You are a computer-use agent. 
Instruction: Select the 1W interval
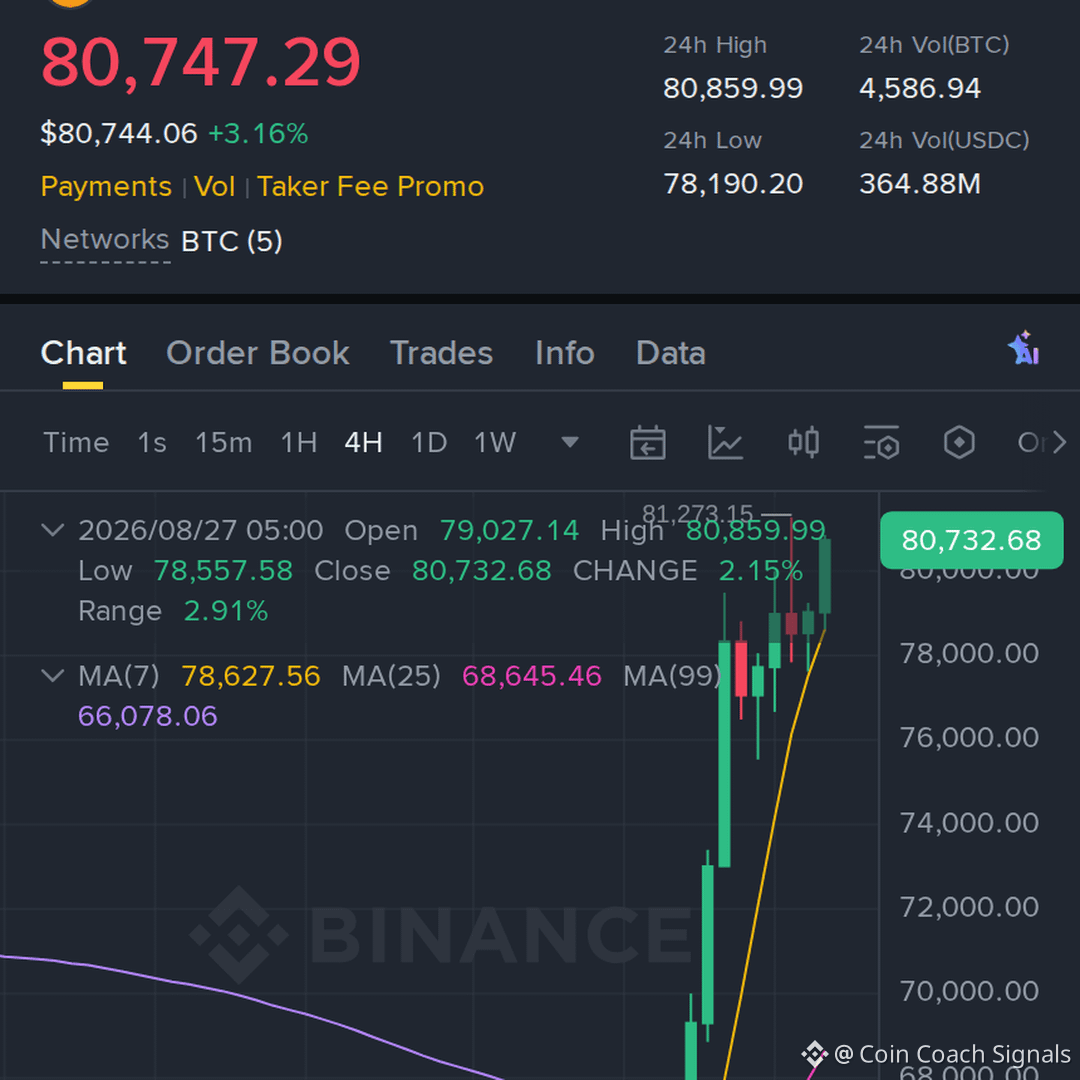point(495,442)
